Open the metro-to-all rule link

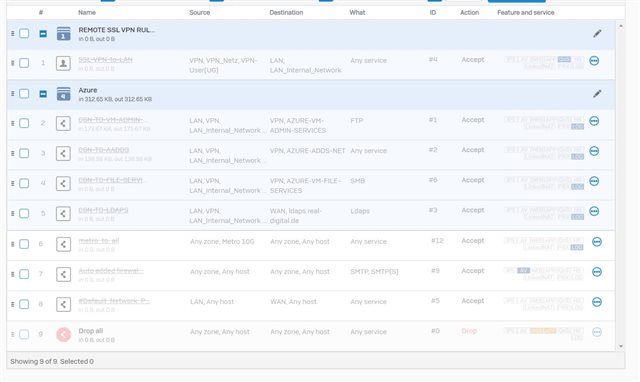(x=99, y=240)
